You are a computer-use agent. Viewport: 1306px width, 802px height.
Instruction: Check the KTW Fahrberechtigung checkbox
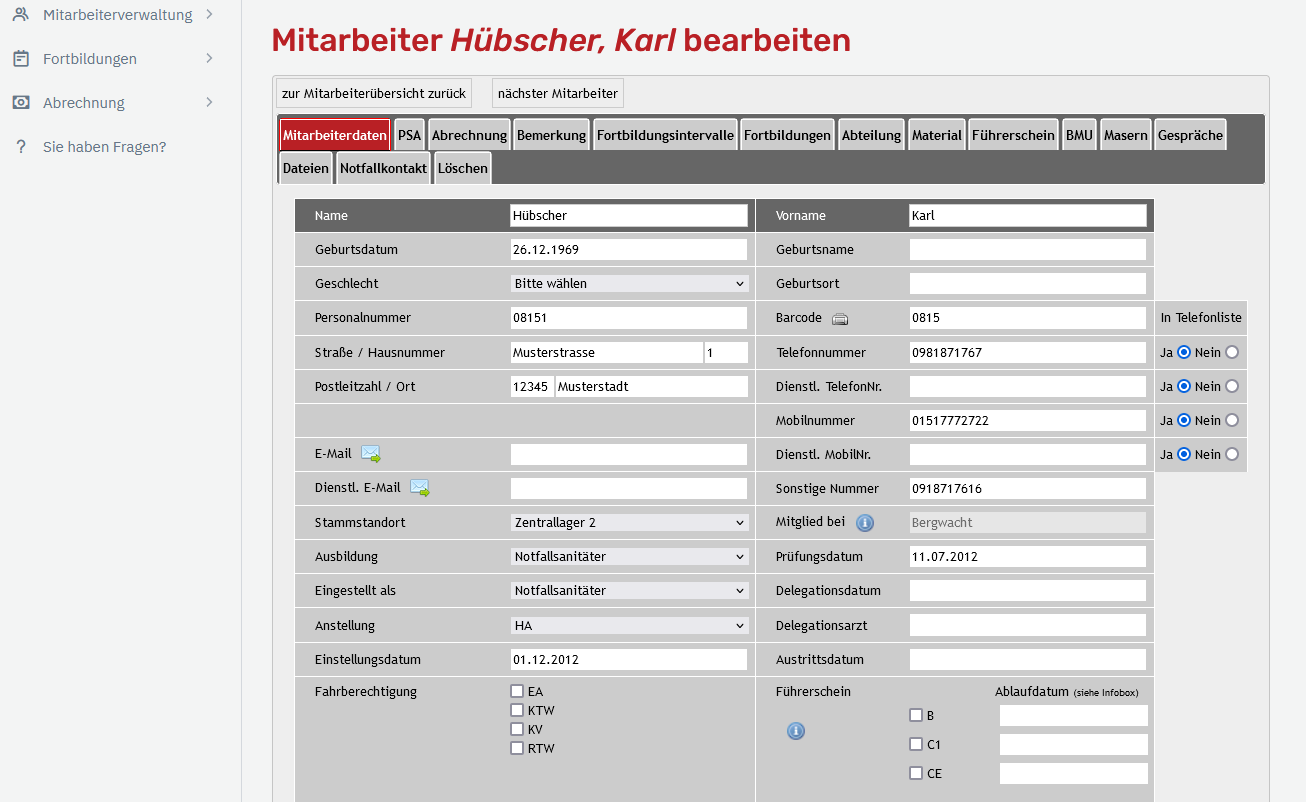coord(517,710)
